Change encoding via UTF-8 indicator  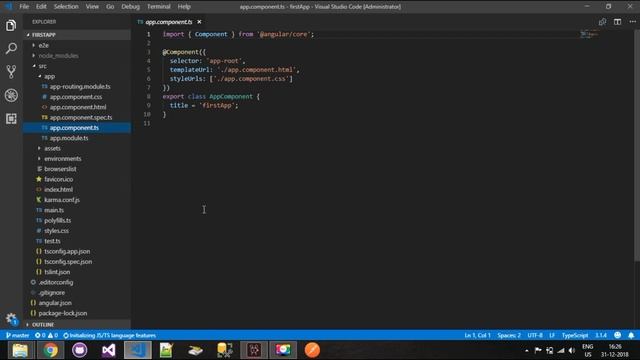[535, 335]
